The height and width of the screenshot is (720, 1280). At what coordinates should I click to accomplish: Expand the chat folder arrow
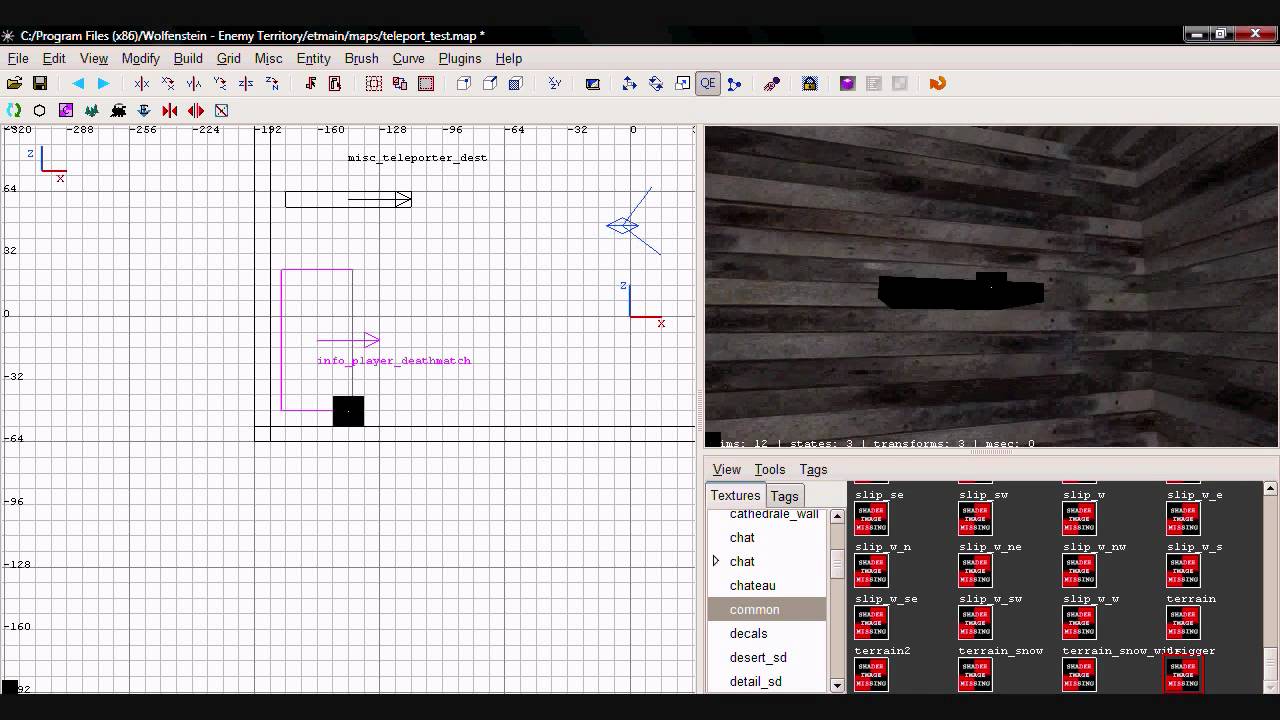tap(716, 561)
